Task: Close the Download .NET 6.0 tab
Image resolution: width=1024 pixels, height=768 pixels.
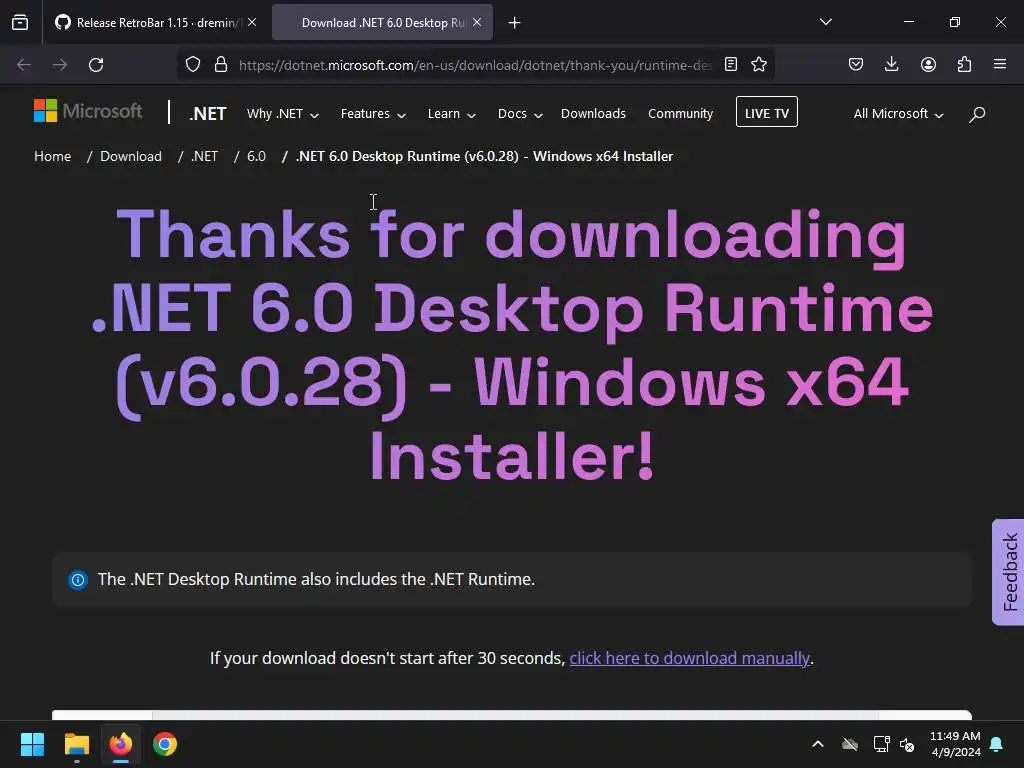Action: coord(477,22)
